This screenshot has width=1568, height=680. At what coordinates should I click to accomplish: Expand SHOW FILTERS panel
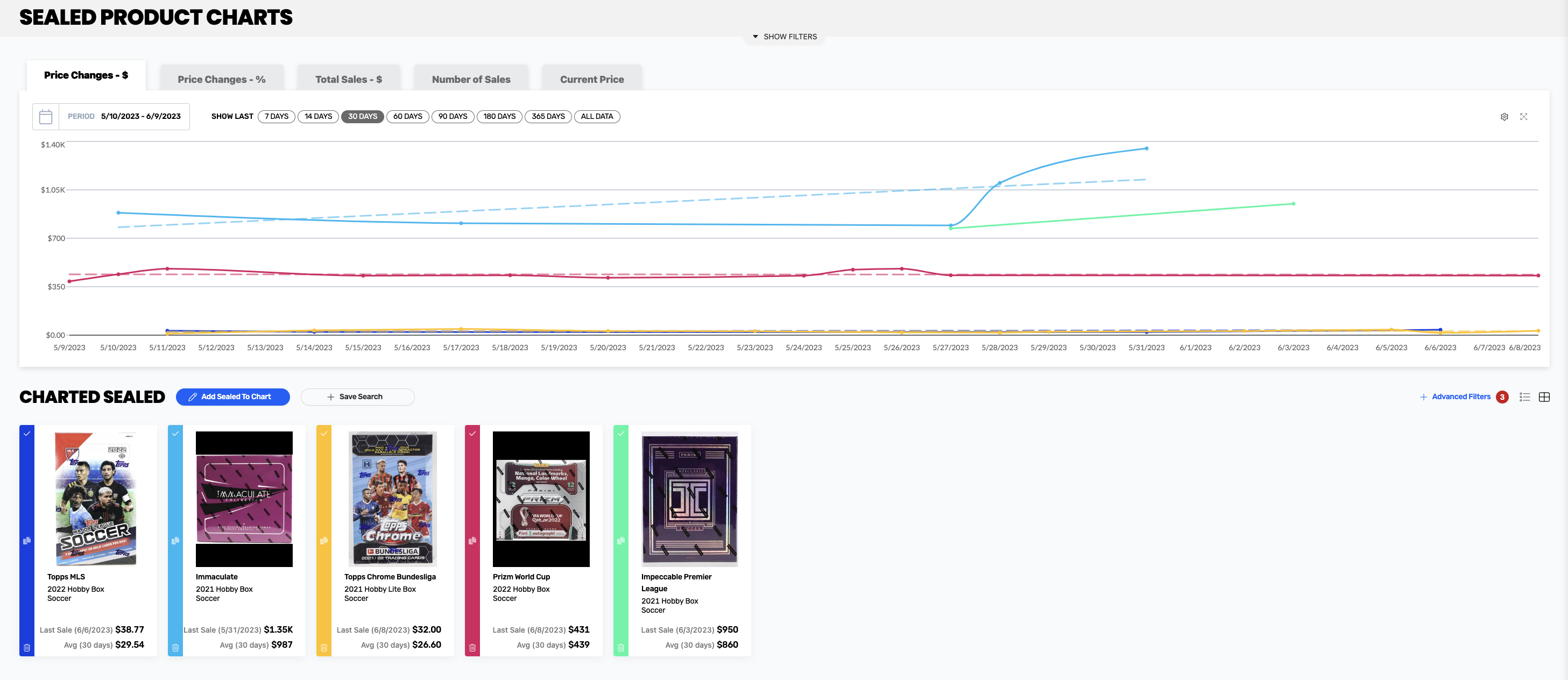[x=785, y=37]
